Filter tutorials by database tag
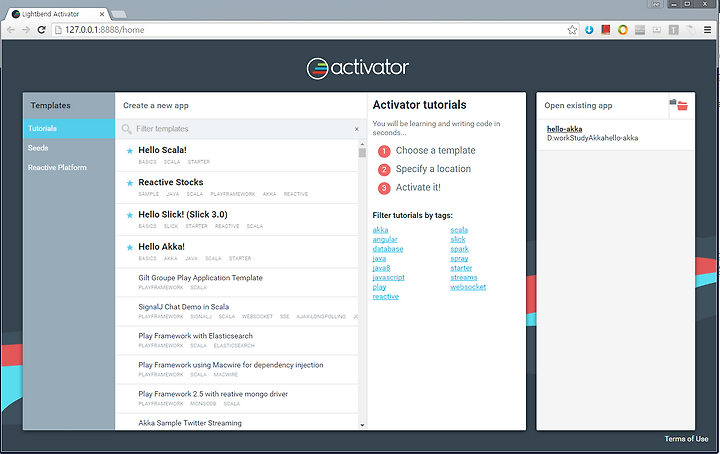This screenshot has width=720, height=454. click(388, 249)
